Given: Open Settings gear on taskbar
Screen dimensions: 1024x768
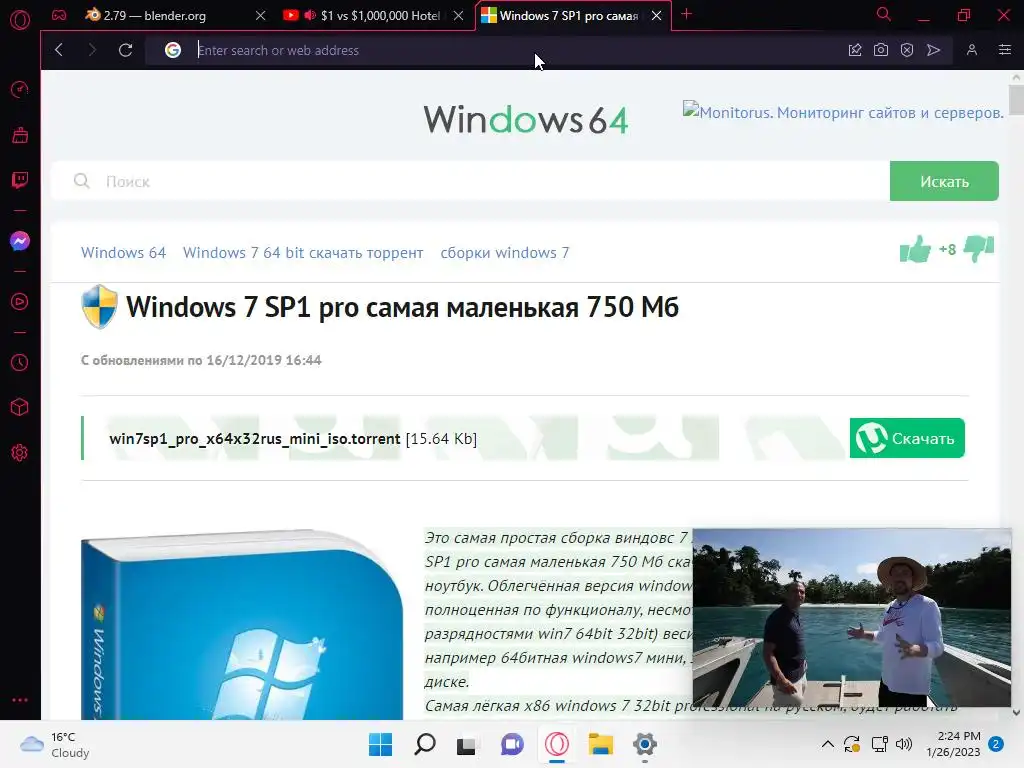Looking at the screenshot, I should pos(645,744).
